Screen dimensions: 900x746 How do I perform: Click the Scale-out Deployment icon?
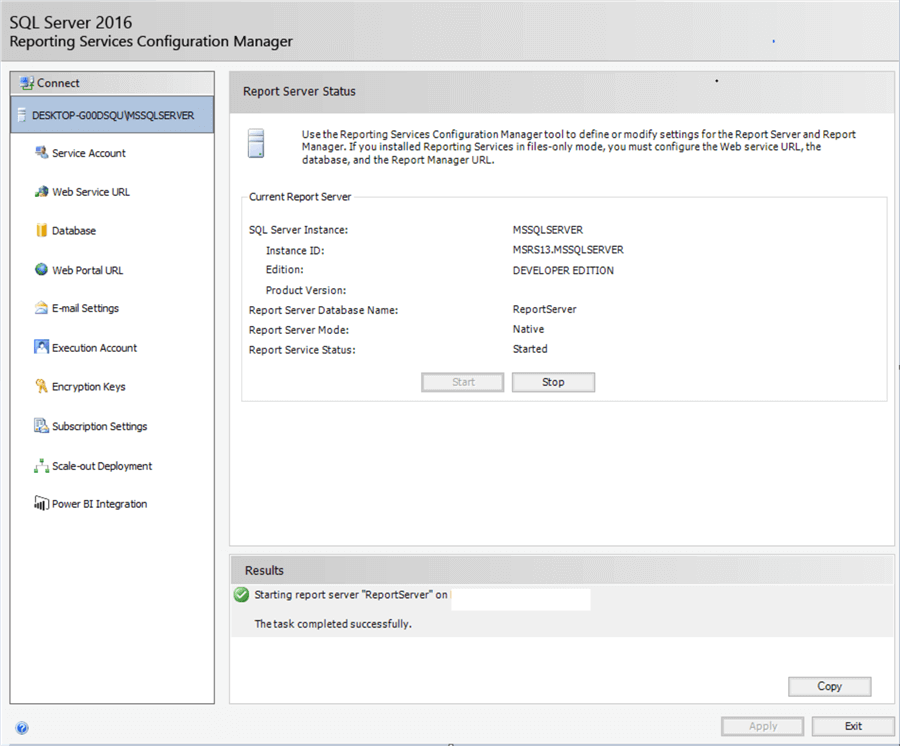(x=41, y=466)
